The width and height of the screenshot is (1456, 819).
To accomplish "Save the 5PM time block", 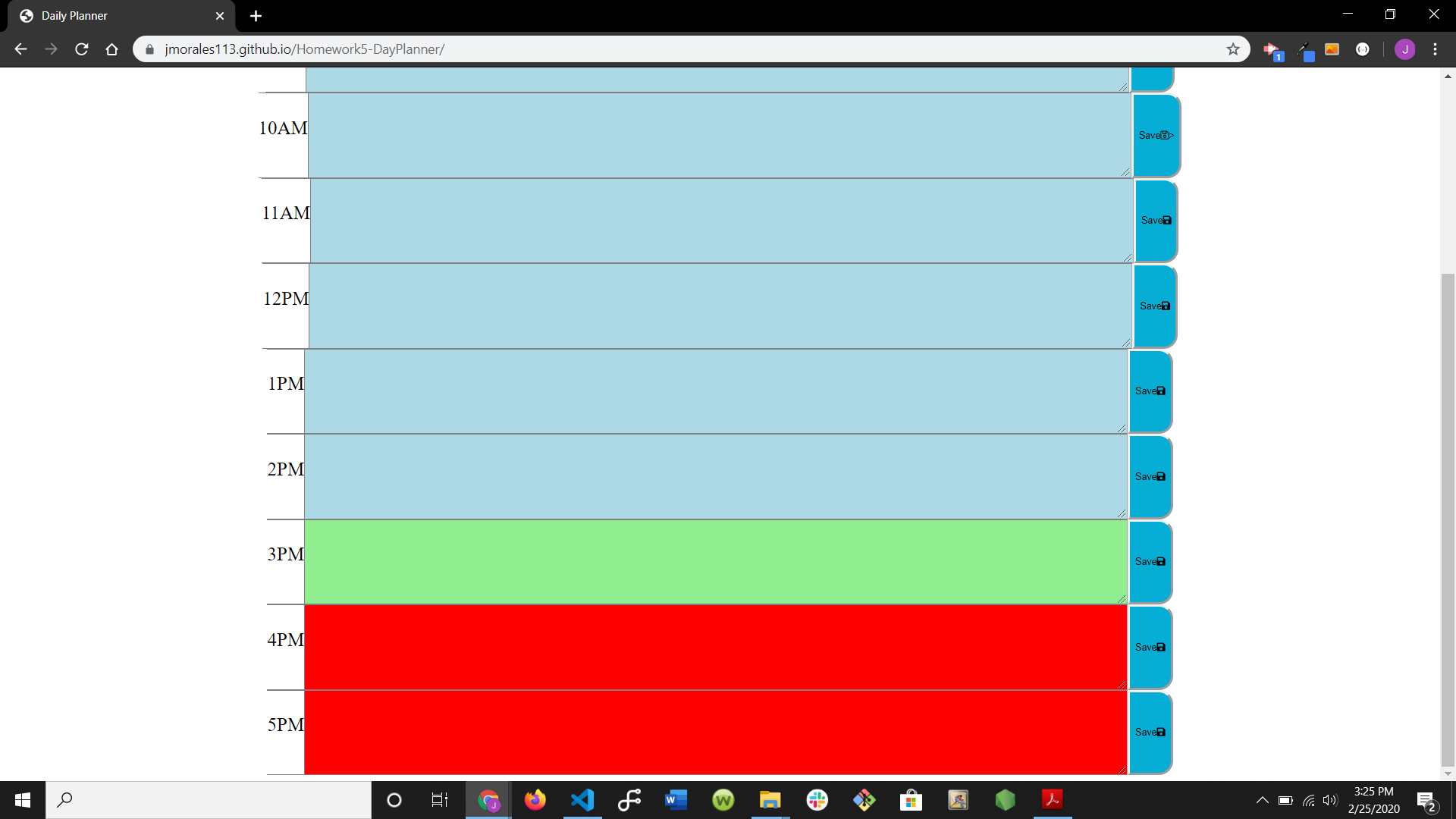I will pyautogui.click(x=1150, y=733).
